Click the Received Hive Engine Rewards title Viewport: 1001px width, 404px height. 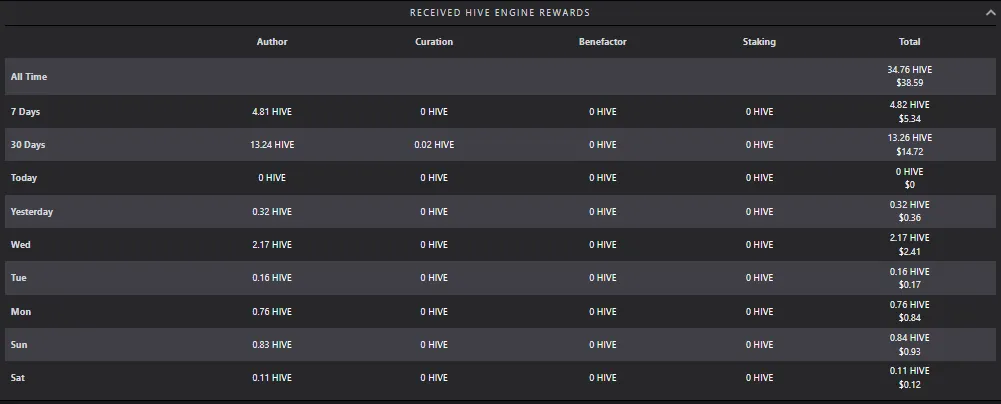500,13
